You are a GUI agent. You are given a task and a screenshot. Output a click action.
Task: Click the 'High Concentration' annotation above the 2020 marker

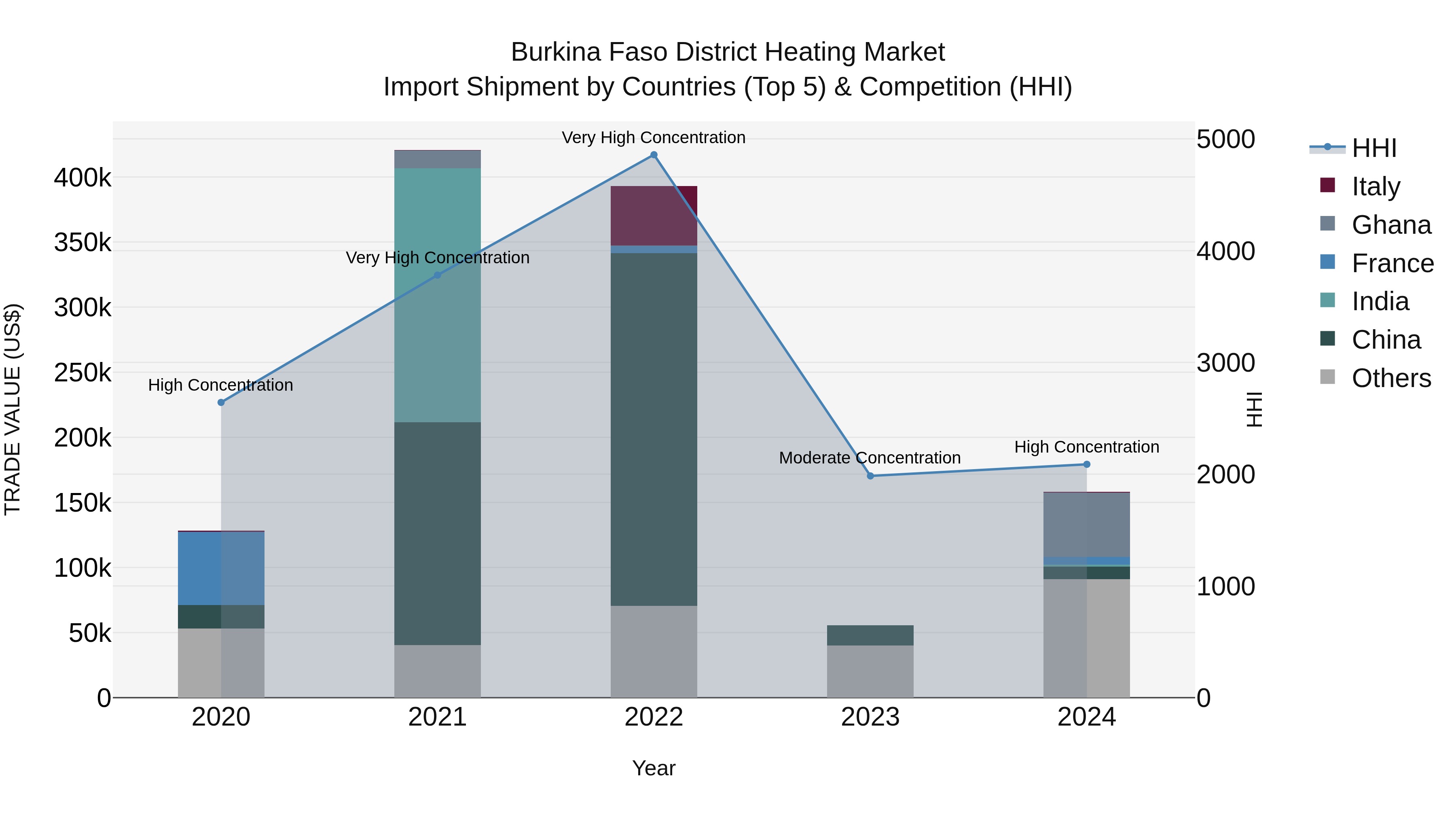[x=220, y=385]
